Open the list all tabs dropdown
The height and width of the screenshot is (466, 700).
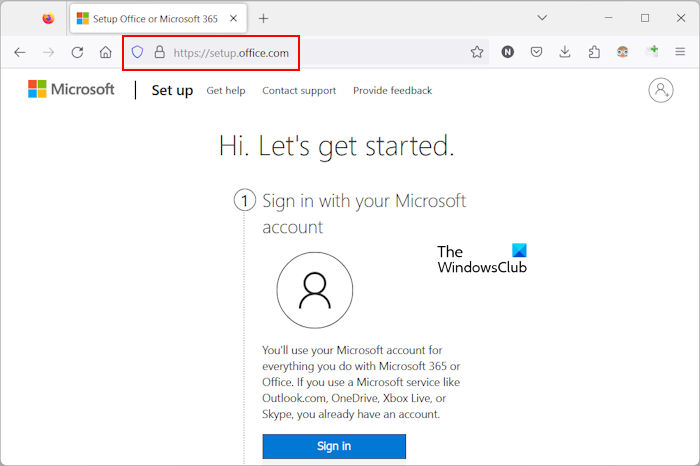coord(542,18)
